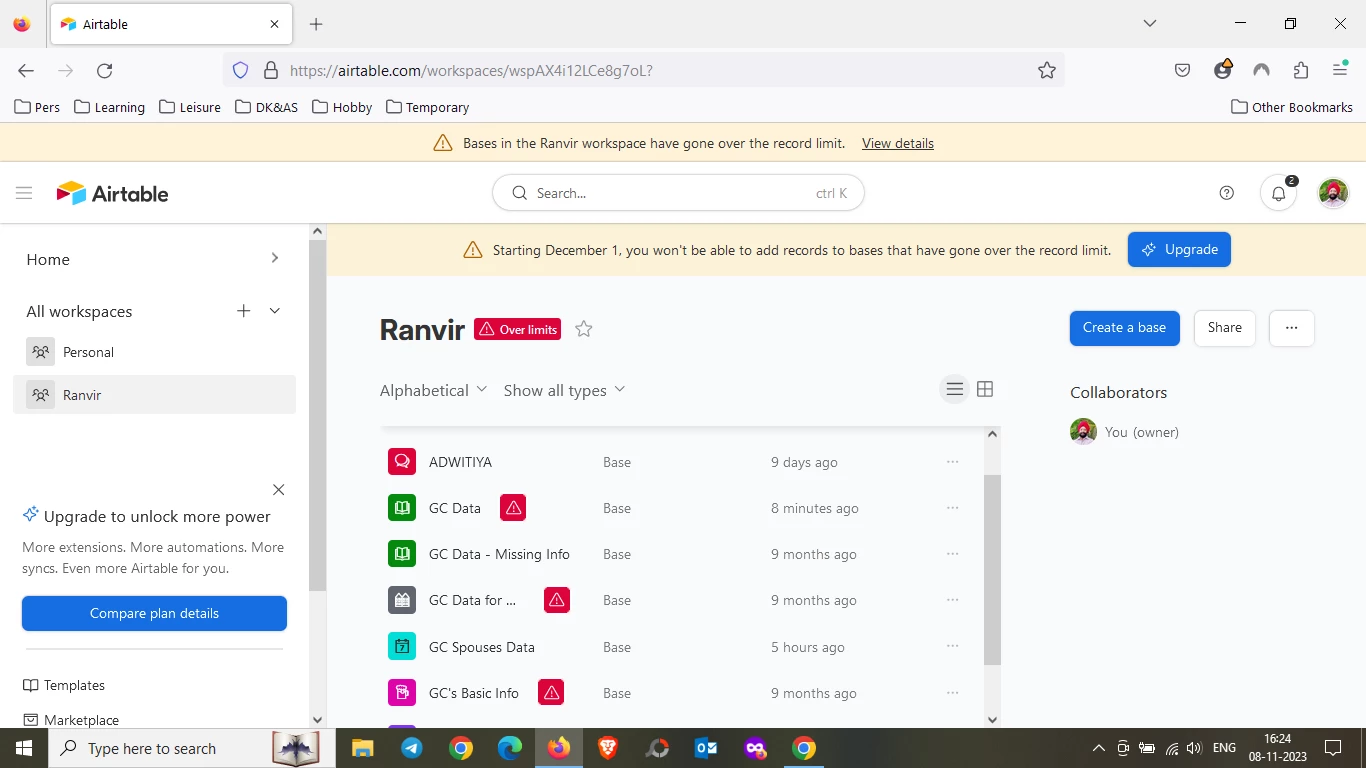Open Outlook from the taskbar
Screen dimensions: 1366x768
(x=706, y=748)
